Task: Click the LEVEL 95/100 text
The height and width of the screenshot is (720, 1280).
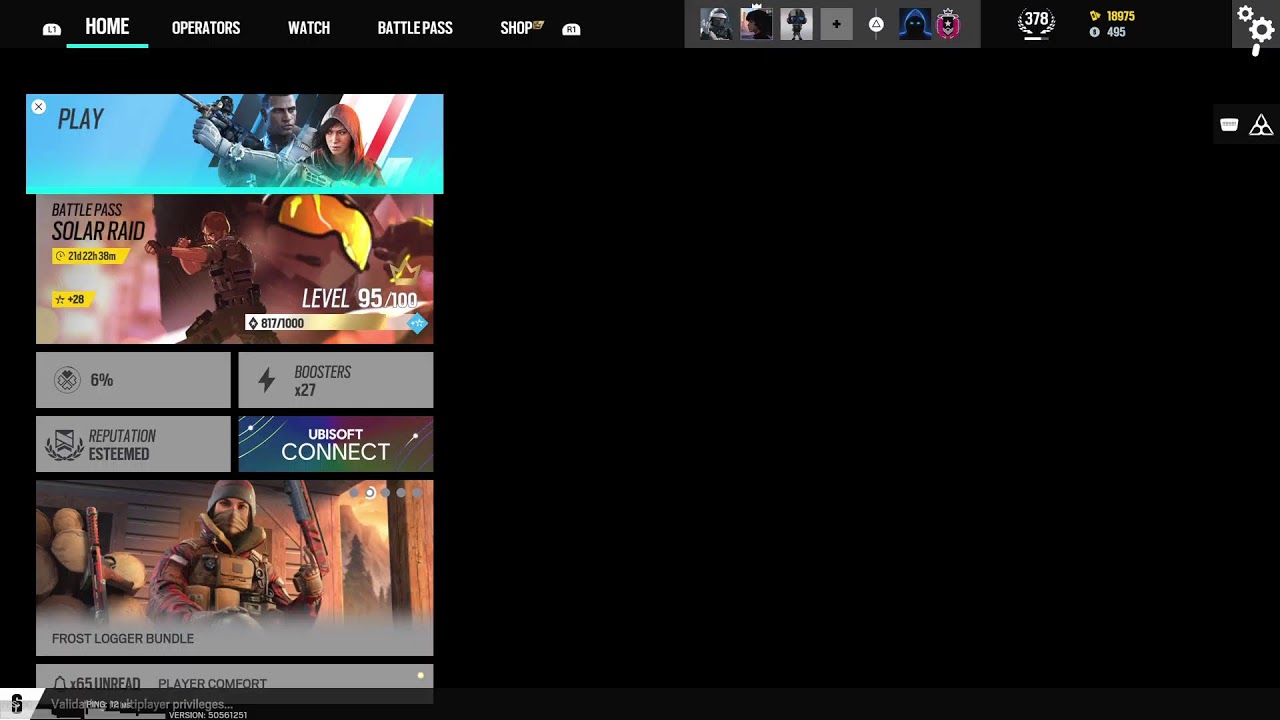Action: point(360,298)
